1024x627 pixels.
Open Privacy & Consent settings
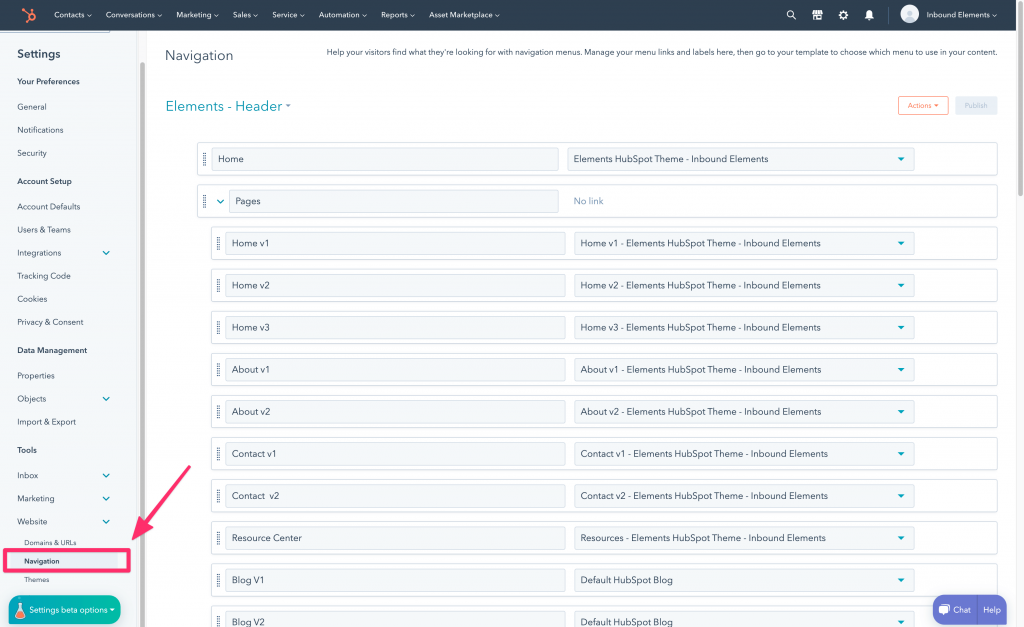[x=50, y=322]
